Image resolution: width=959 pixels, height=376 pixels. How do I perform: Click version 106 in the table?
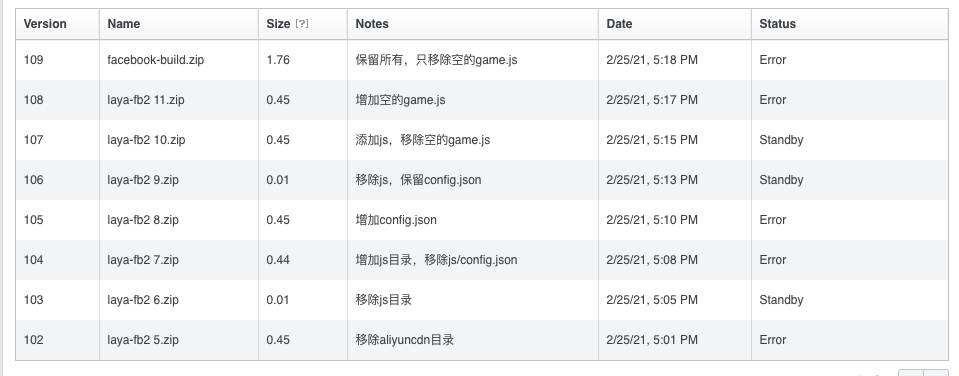click(34, 180)
